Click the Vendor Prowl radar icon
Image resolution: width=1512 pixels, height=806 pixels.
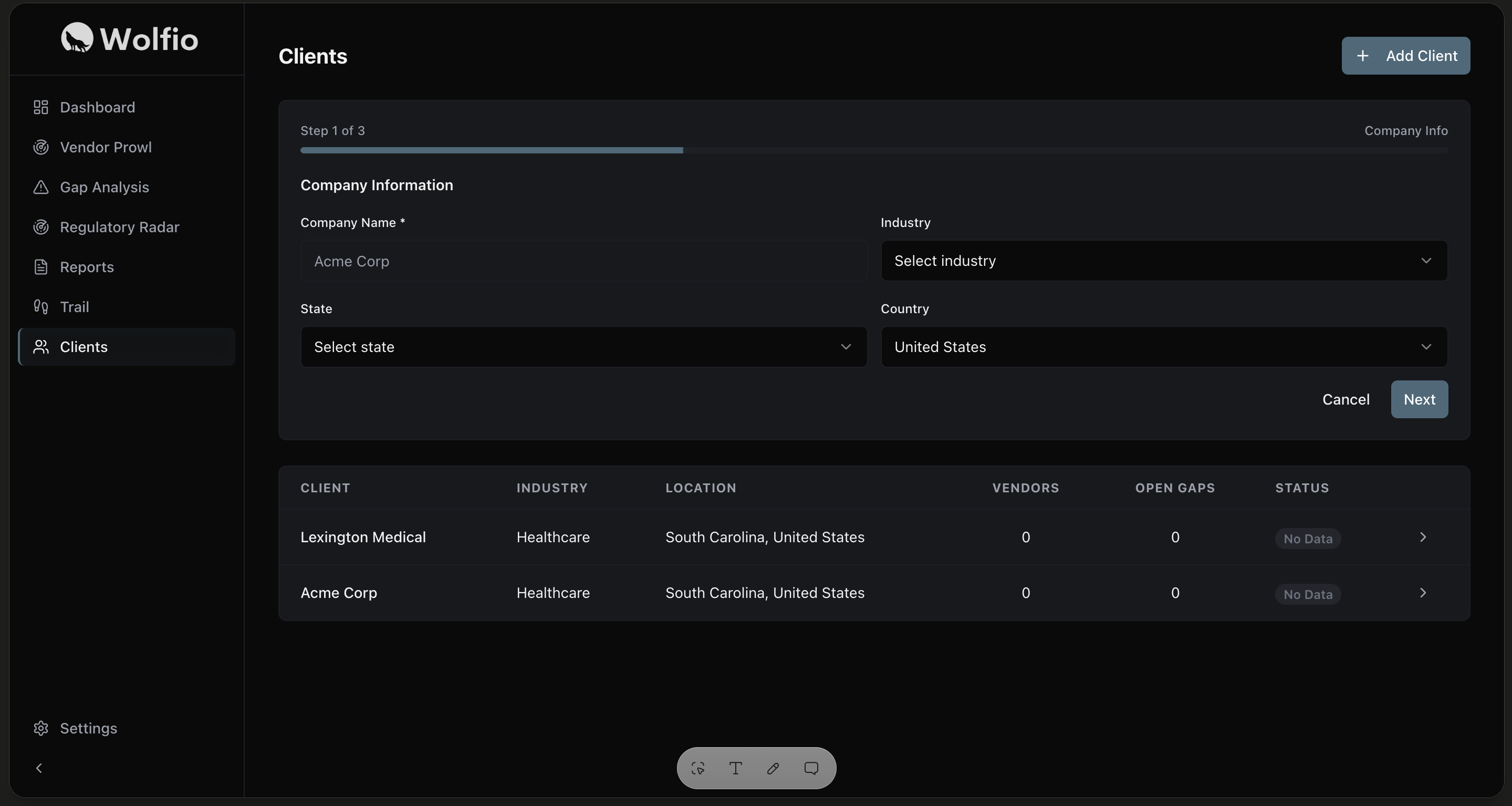(x=40, y=147)
